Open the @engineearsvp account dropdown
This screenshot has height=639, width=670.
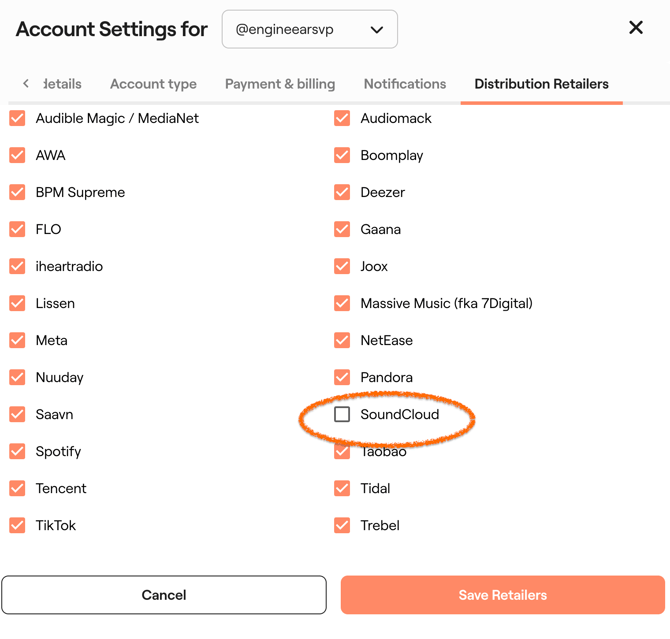click(x=309, y=30)
